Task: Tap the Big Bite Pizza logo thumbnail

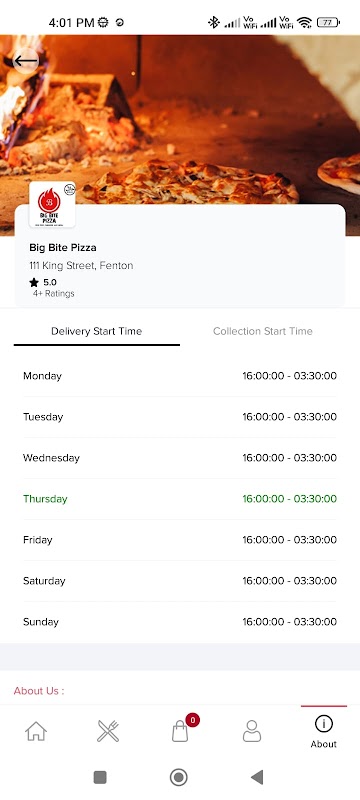Action: [52, 205]
